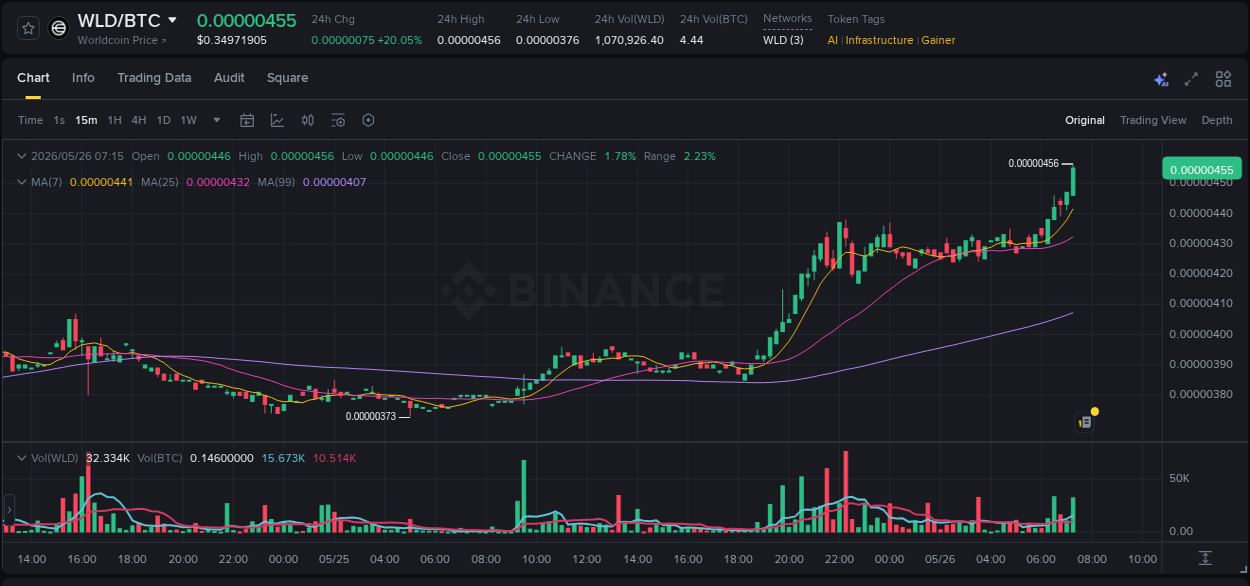Select the 1W interval

click(188, 120)
